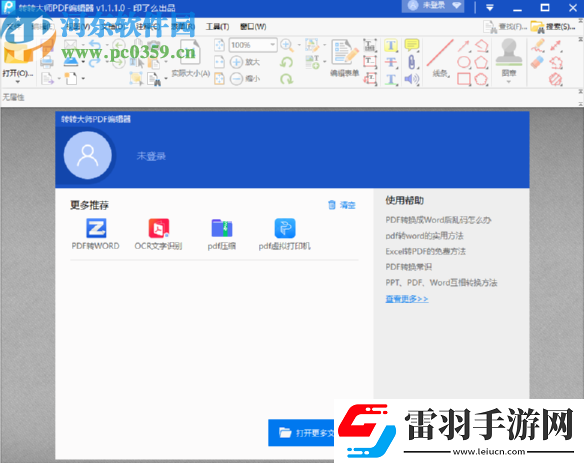
Task: Click 搜索(S)... search button
Action: coord(553,27)
